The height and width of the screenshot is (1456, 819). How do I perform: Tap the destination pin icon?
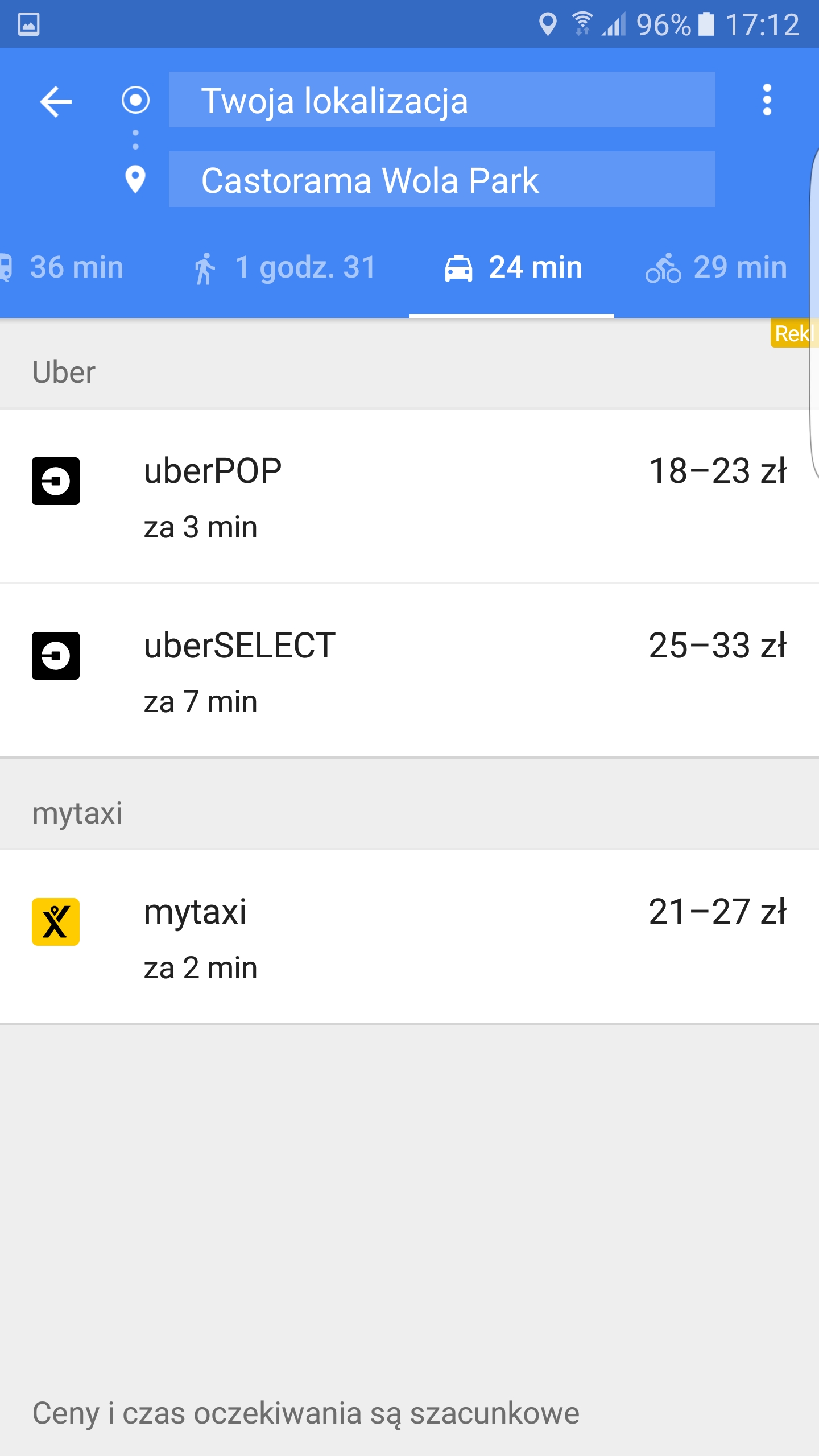point(135,180)
